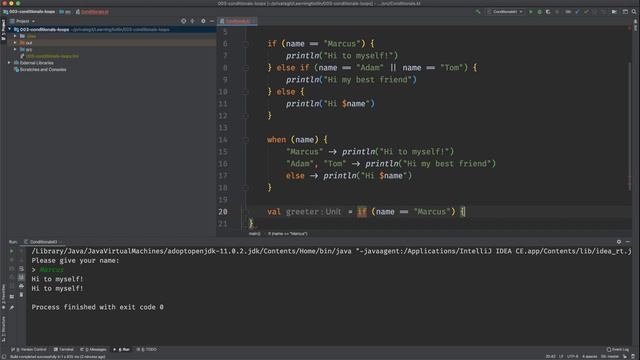Click the pin tab icon in Run panel

click(x=12, y=307)
